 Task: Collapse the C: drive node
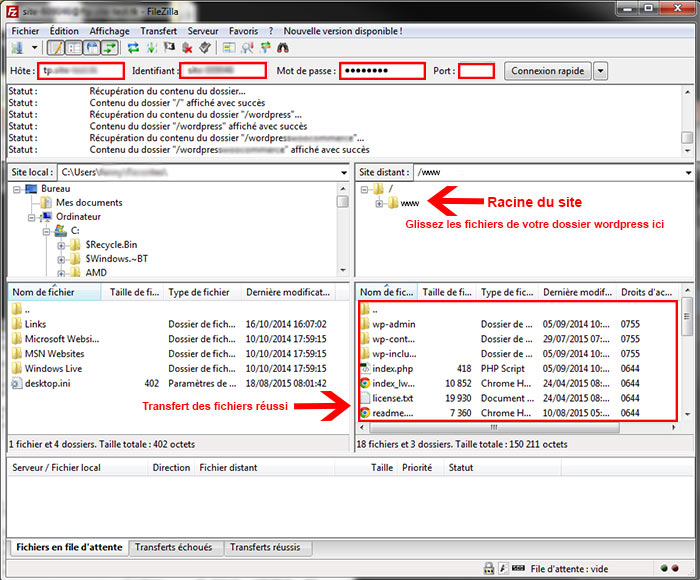pos(46,231)
